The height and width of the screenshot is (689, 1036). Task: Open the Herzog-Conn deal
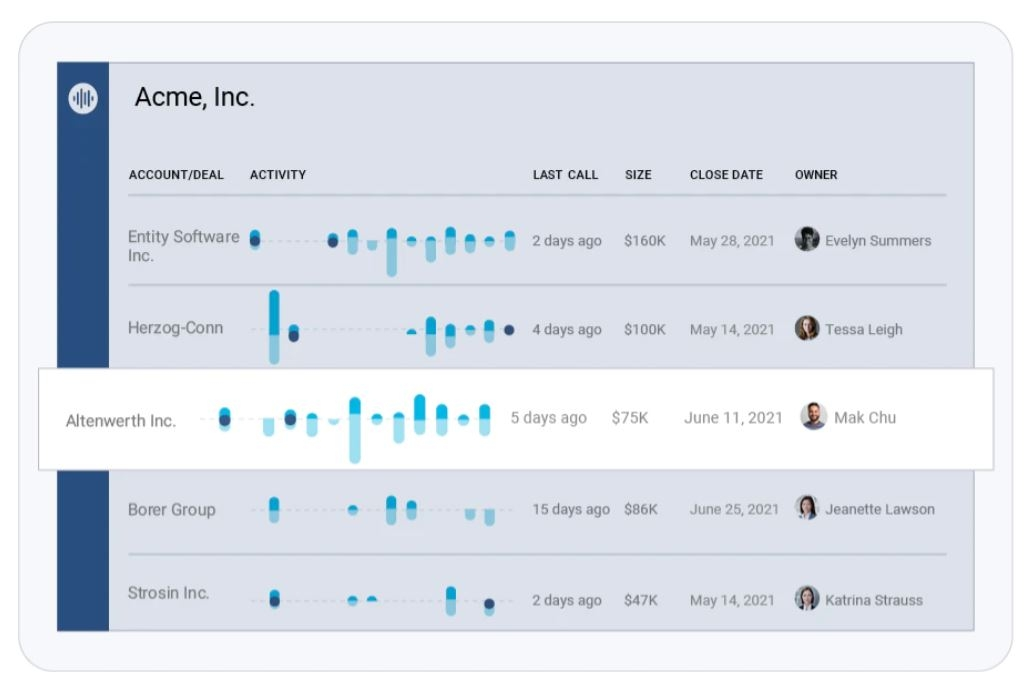click(x=175, y=328)
